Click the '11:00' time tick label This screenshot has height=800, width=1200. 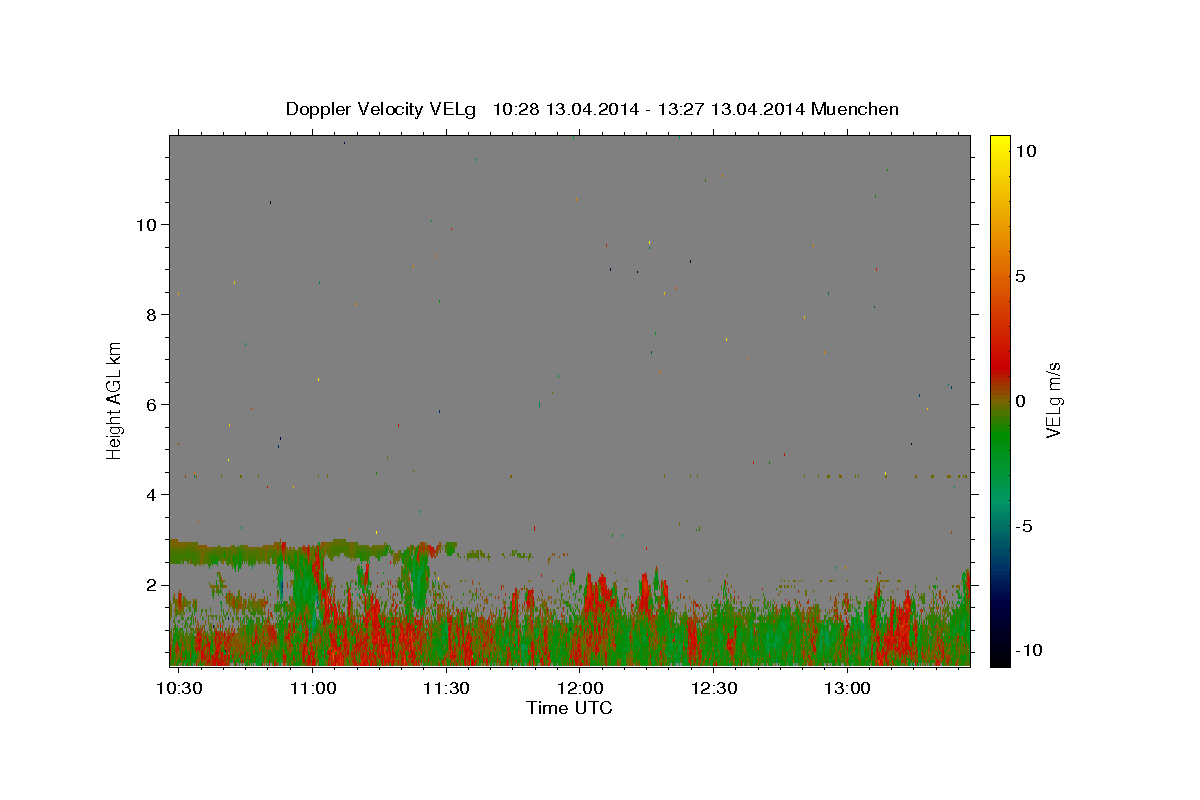click(313, 689)
